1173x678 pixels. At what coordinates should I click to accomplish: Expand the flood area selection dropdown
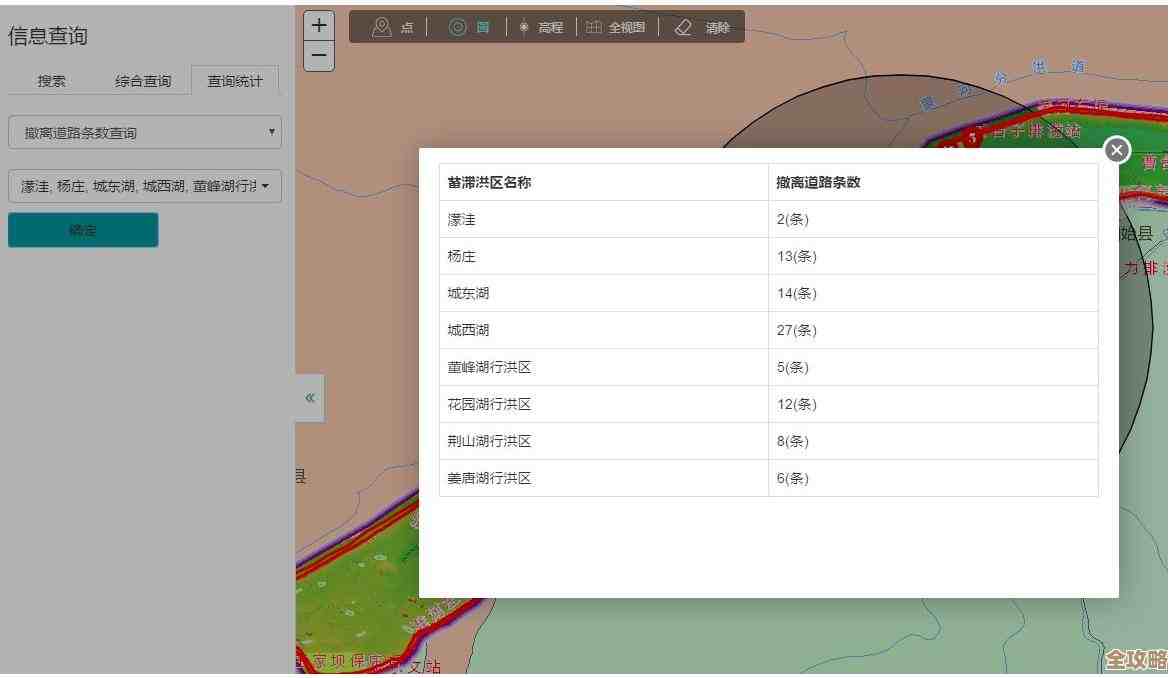144,186
